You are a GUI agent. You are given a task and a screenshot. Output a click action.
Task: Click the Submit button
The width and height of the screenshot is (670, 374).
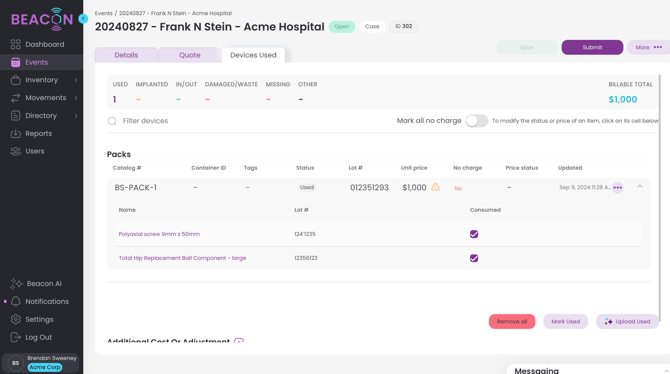click(592, 47)
